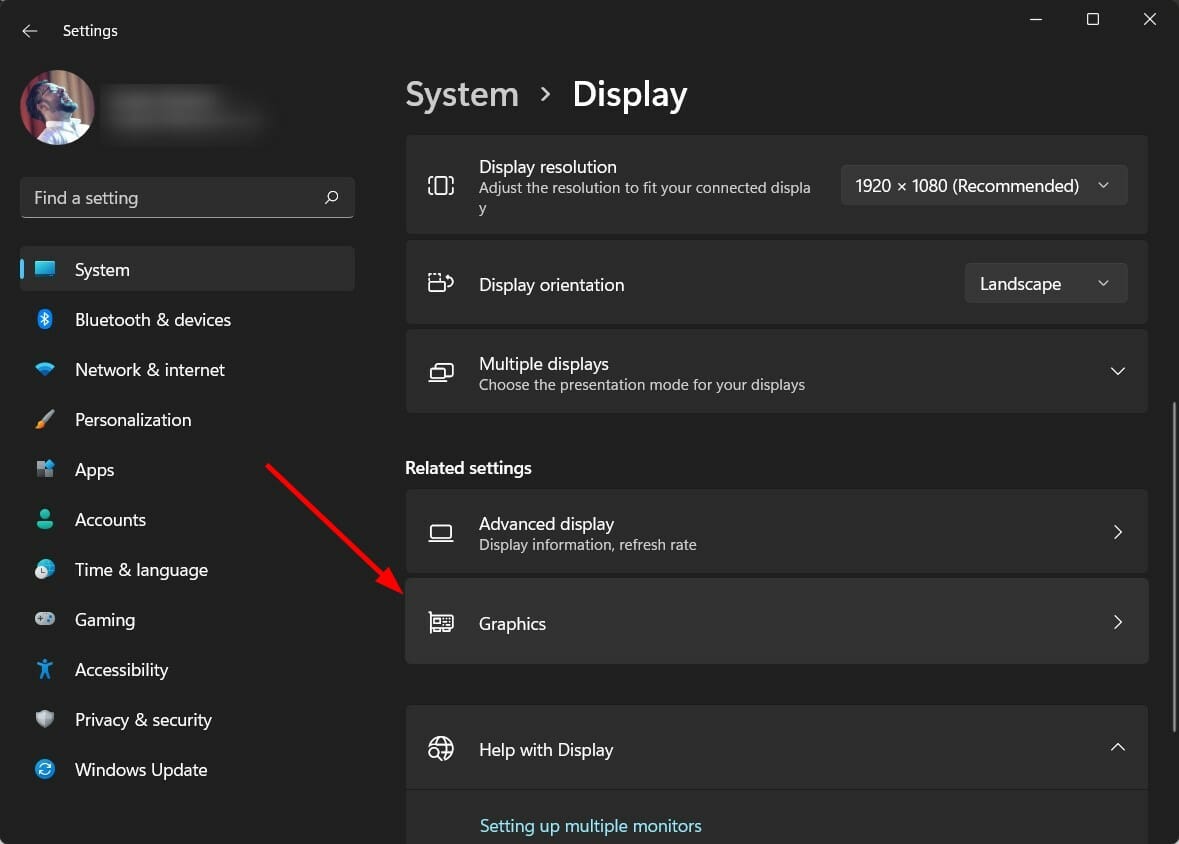Open Windows Update
Image resolution: width=1179 pixels, height=844 pixels.
click(x=141, y=769)
